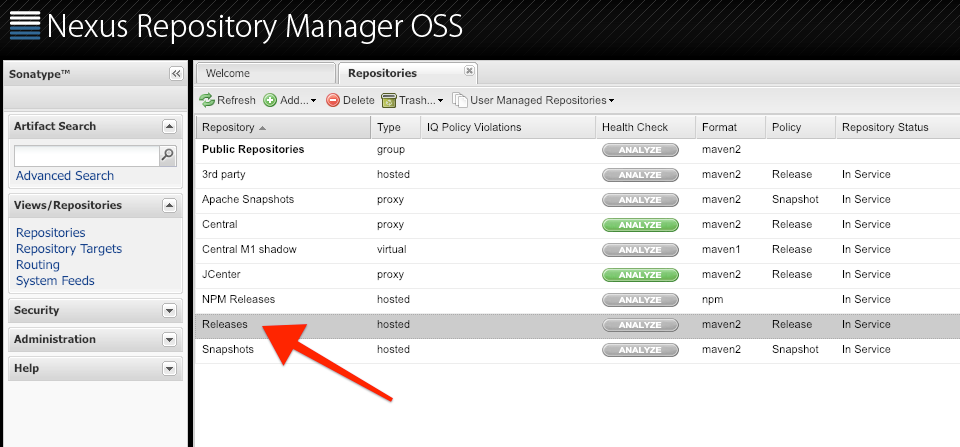The image size is (960, 447).
Task: Click ANALYZE for Central M1 shadow
Action: point(640,250)
